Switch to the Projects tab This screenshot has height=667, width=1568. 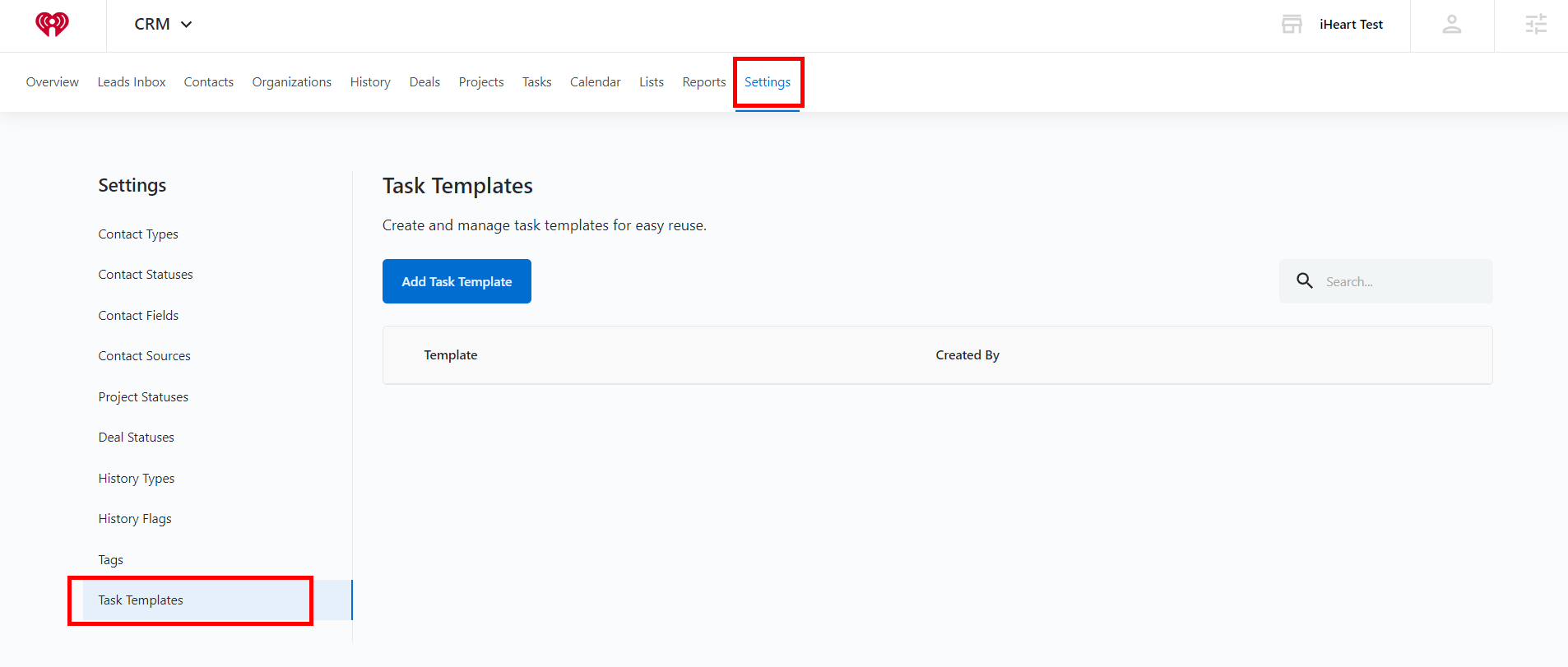point(481,82)
